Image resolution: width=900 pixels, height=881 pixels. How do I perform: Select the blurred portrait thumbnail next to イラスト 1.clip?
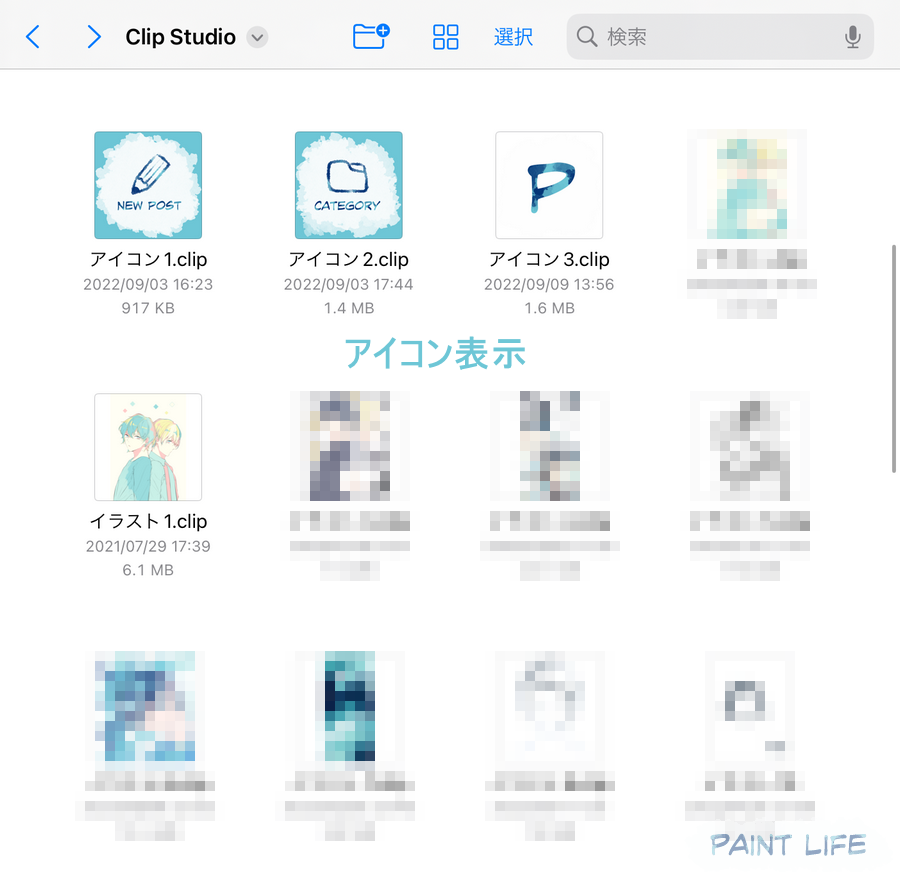tap(348, 447)
